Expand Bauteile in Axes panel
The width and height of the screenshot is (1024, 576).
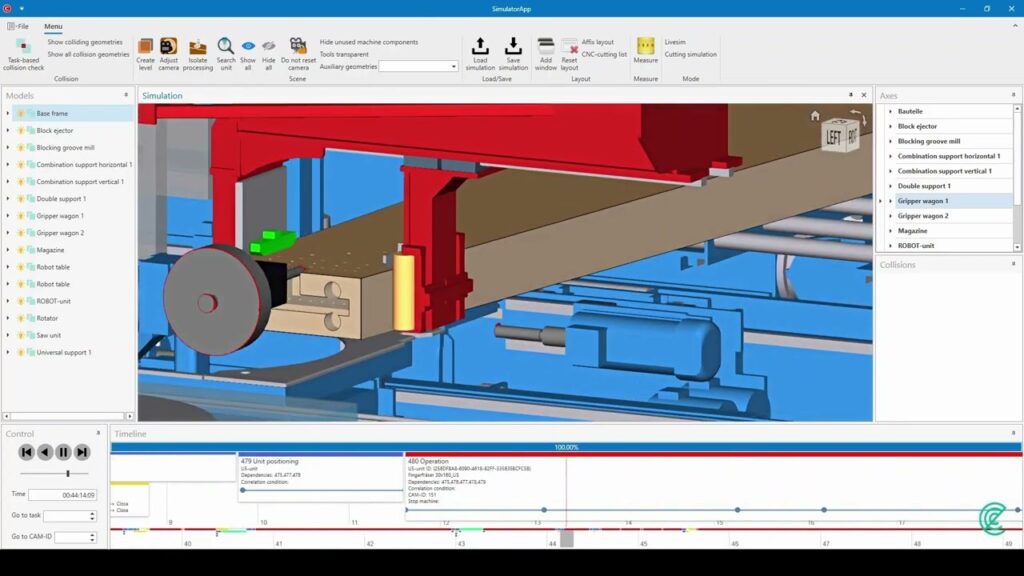[x=890, y=112]
